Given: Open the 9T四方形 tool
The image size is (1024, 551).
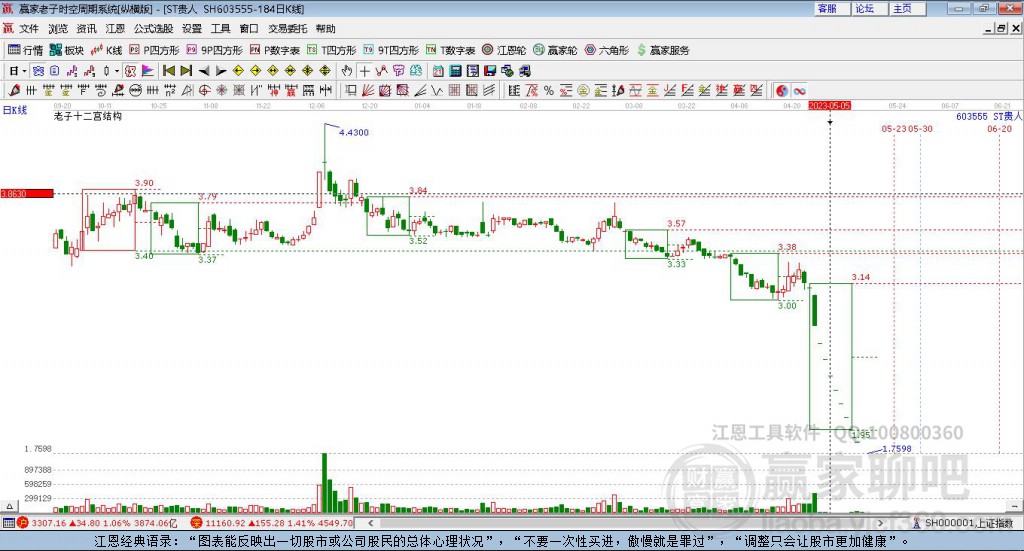Looking at the screenshot, I should 391,50.
